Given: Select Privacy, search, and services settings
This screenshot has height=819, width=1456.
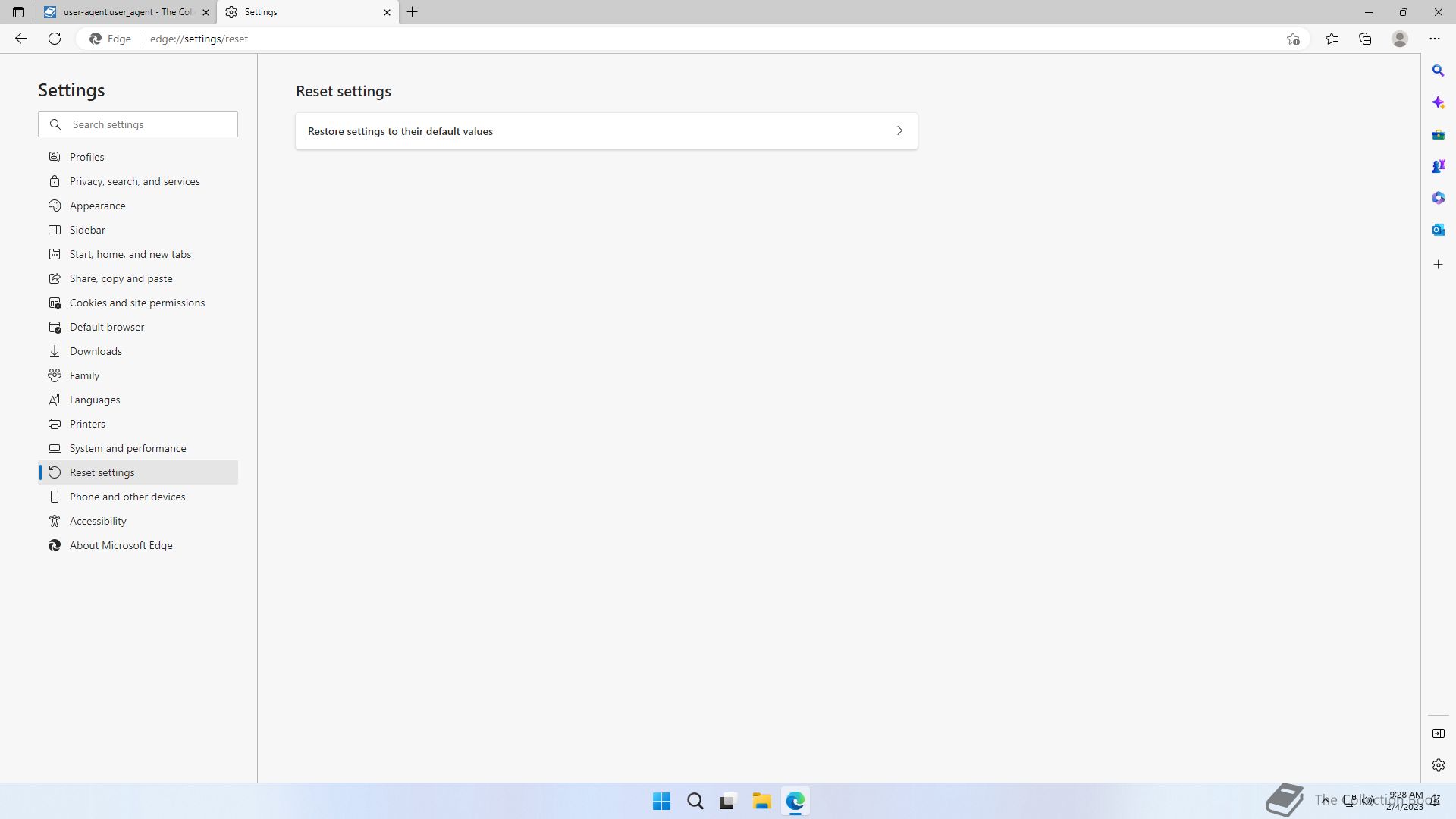Looking at the screenshot, I should point(134,181).
